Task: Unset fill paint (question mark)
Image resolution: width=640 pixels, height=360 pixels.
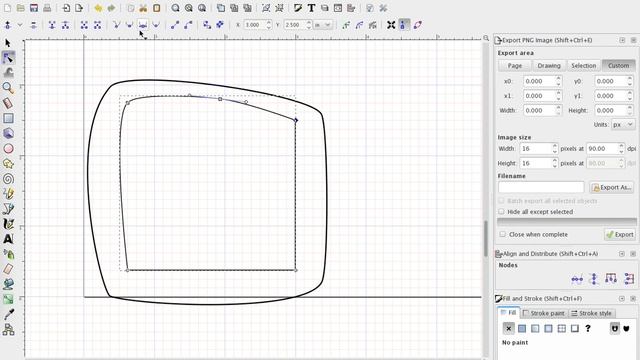Action: point(588,328)
